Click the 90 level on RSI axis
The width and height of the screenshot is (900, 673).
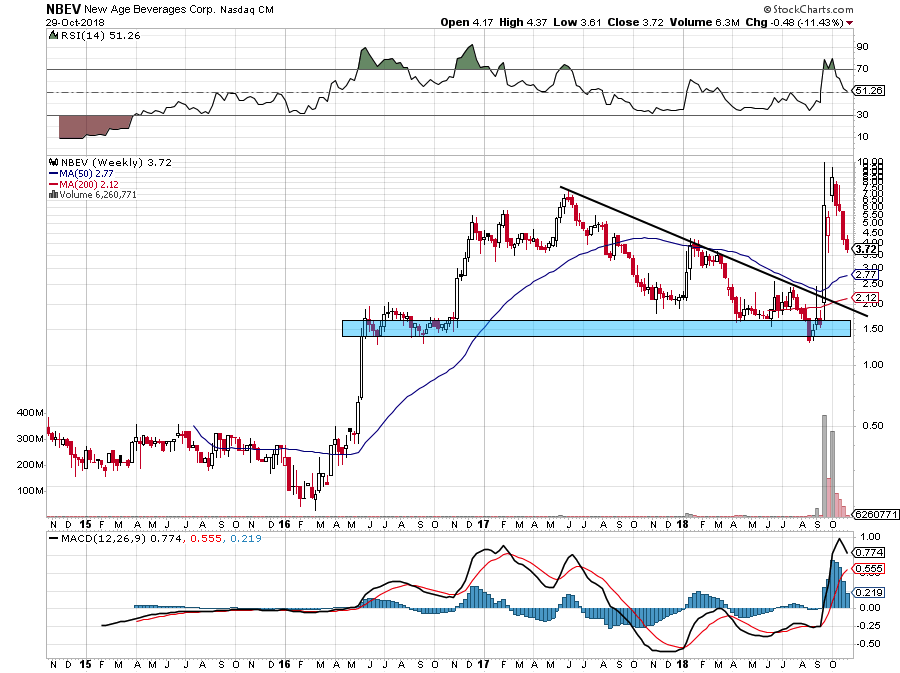click(x=862, y=46)
